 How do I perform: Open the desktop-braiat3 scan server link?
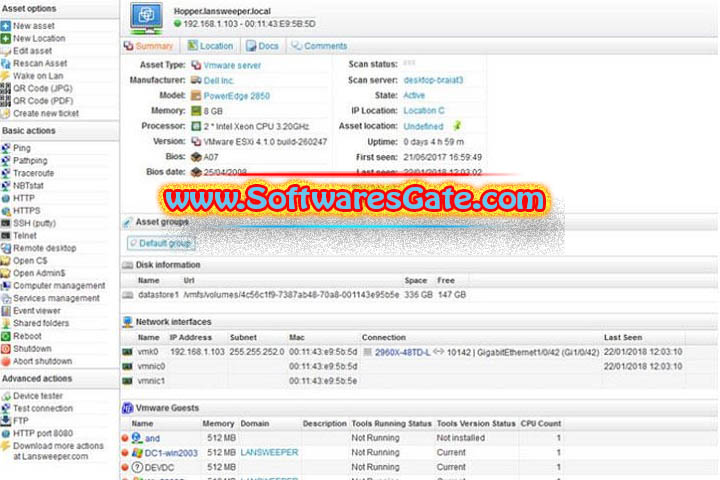coord(433,80)
